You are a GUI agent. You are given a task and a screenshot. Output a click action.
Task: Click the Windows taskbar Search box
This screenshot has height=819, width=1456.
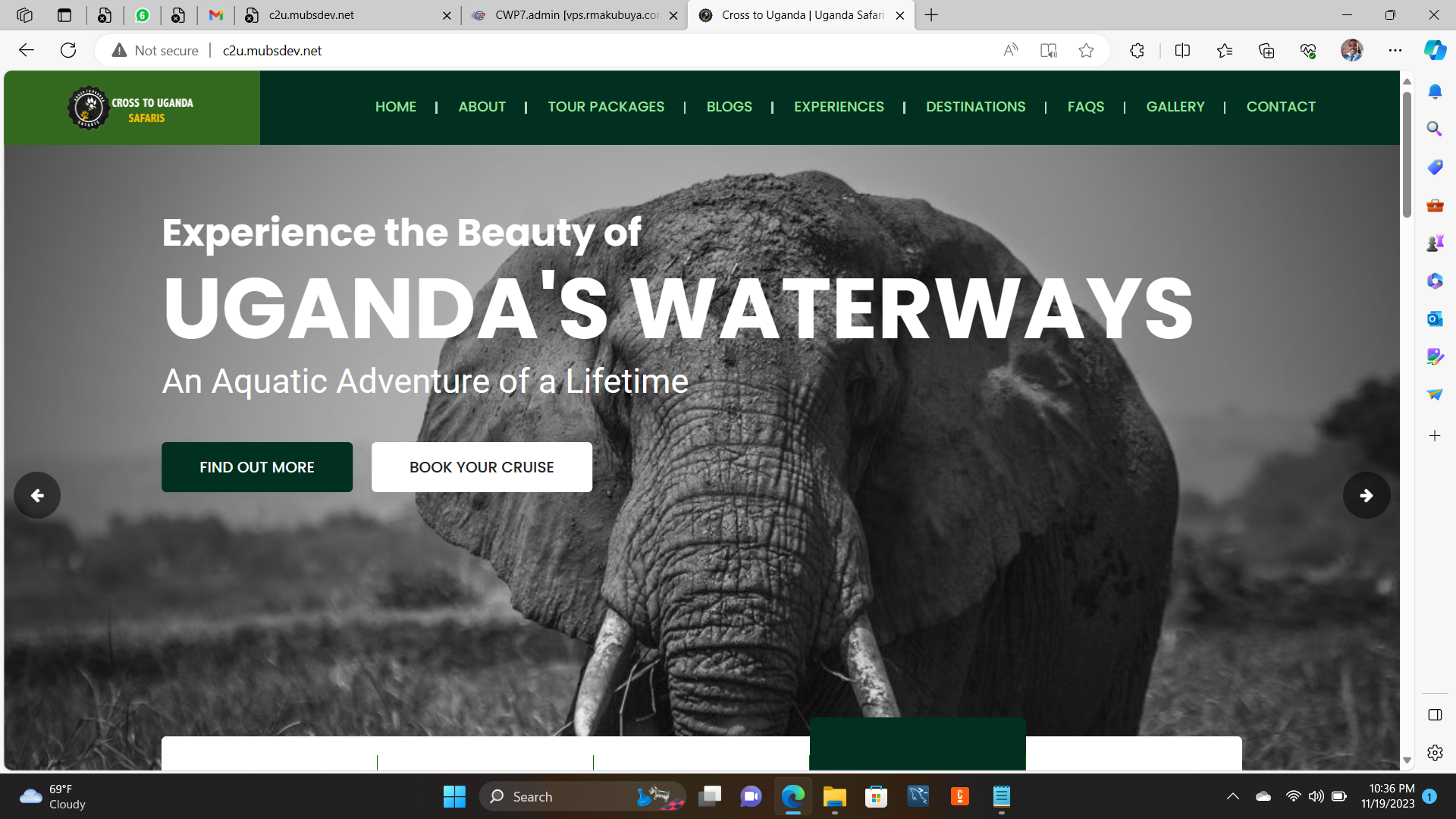click(582, 796)
